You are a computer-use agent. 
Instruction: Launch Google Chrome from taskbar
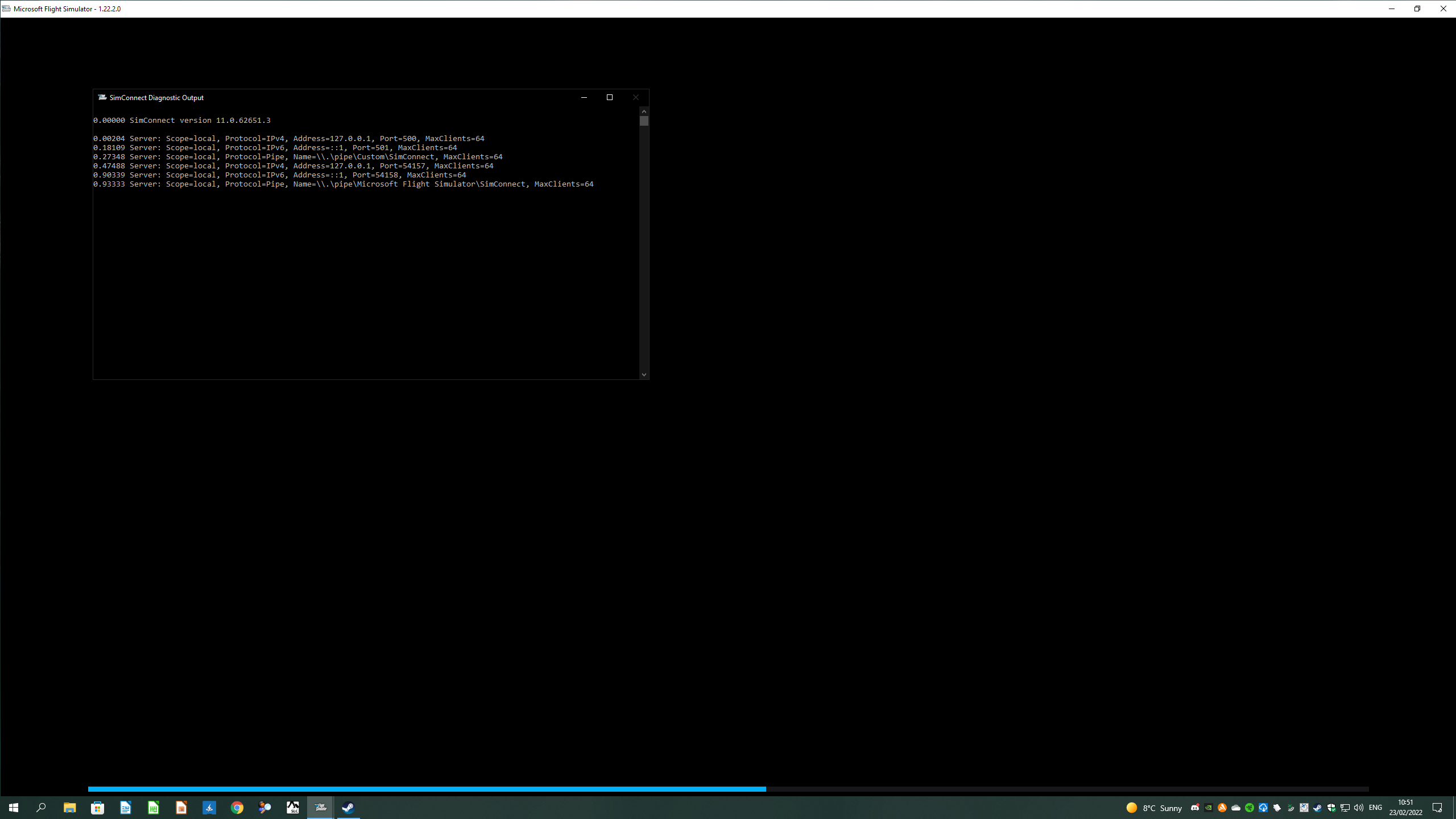point(237,808)
